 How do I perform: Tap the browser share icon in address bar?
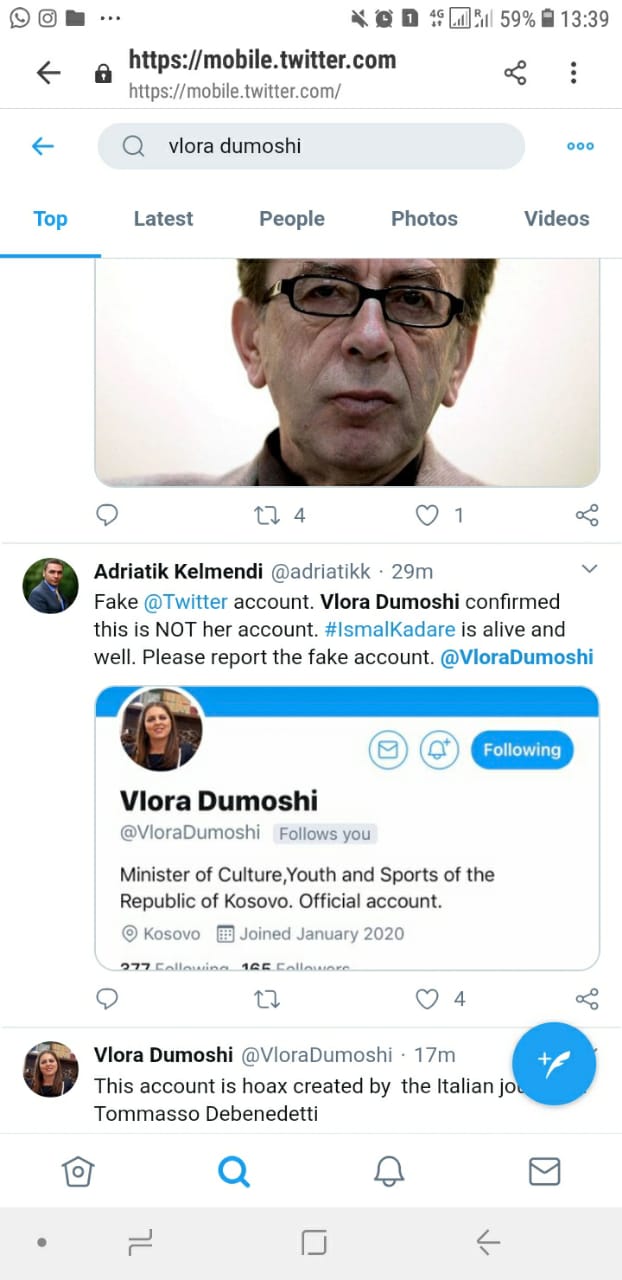pos(515,72)
